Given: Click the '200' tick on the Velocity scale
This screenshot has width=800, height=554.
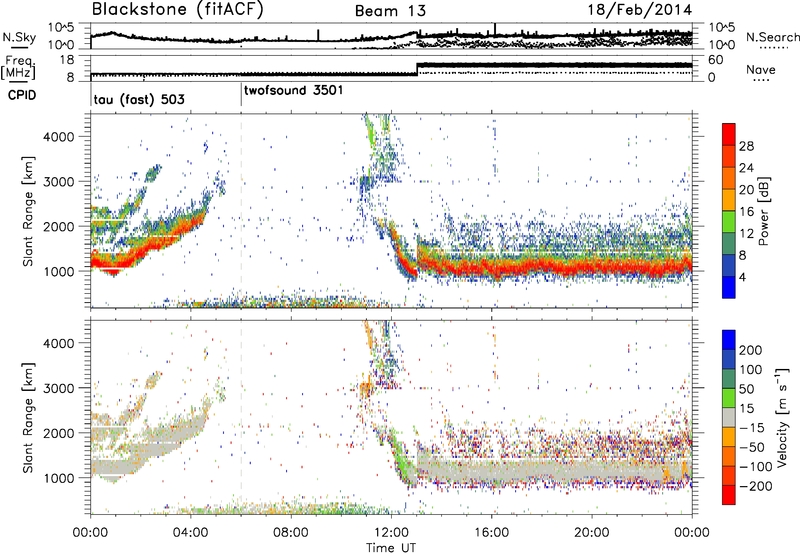Looking at the screenshot, I should point(751,350).
